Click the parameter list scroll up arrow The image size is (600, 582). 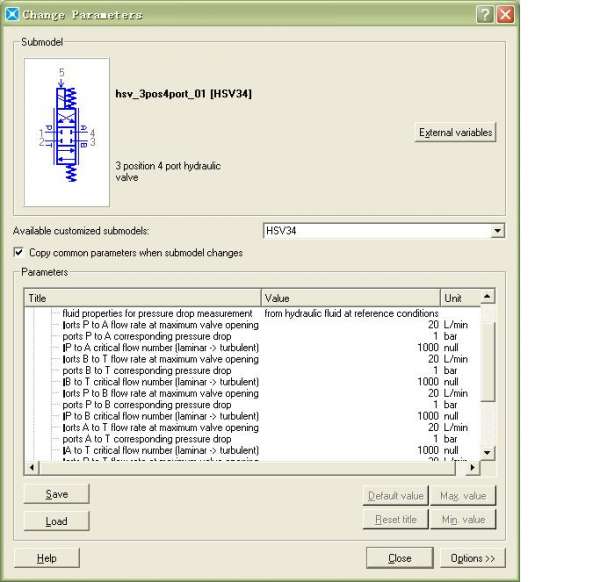click(488, 297)
